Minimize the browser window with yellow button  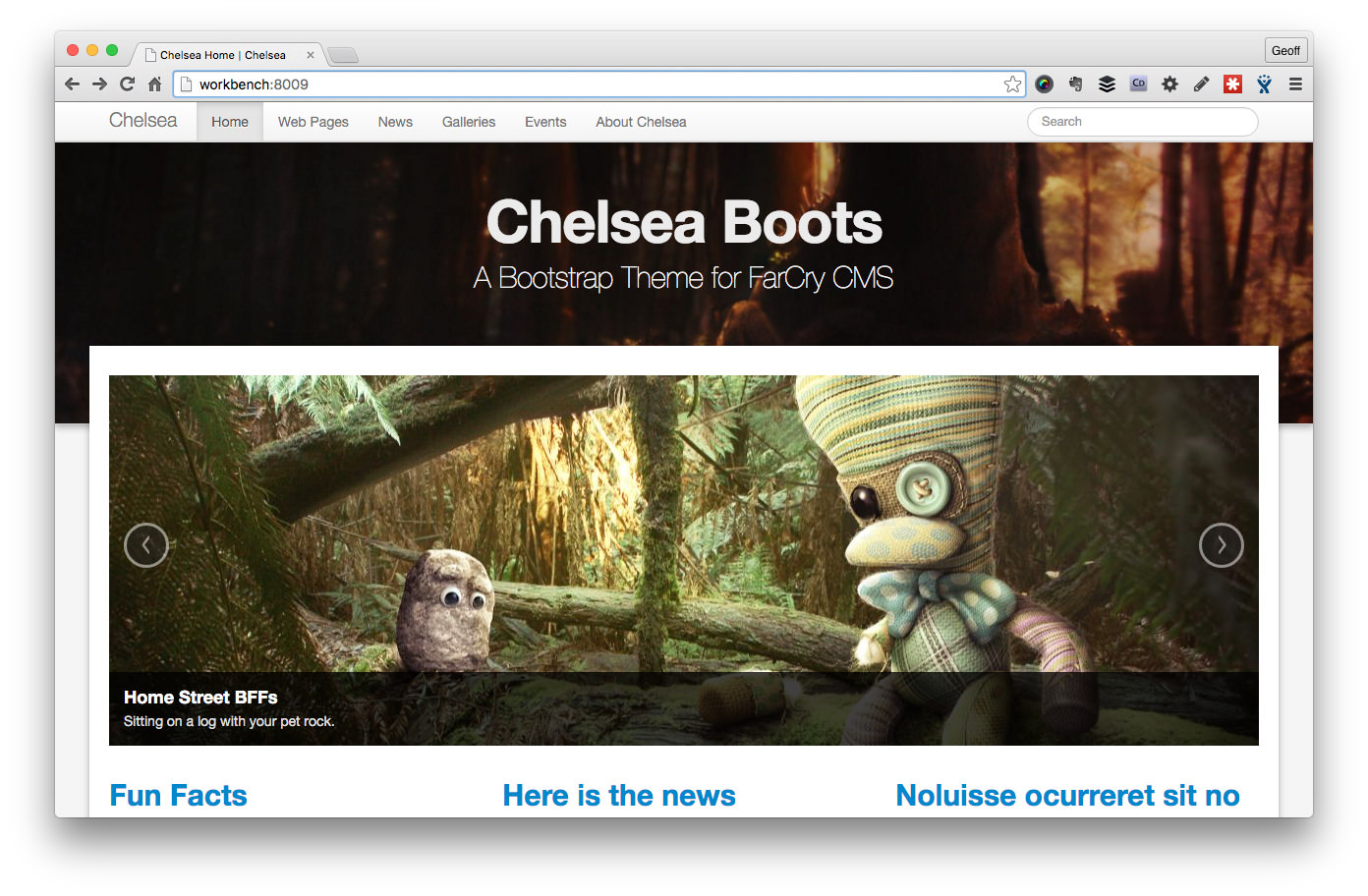[92, 50]
